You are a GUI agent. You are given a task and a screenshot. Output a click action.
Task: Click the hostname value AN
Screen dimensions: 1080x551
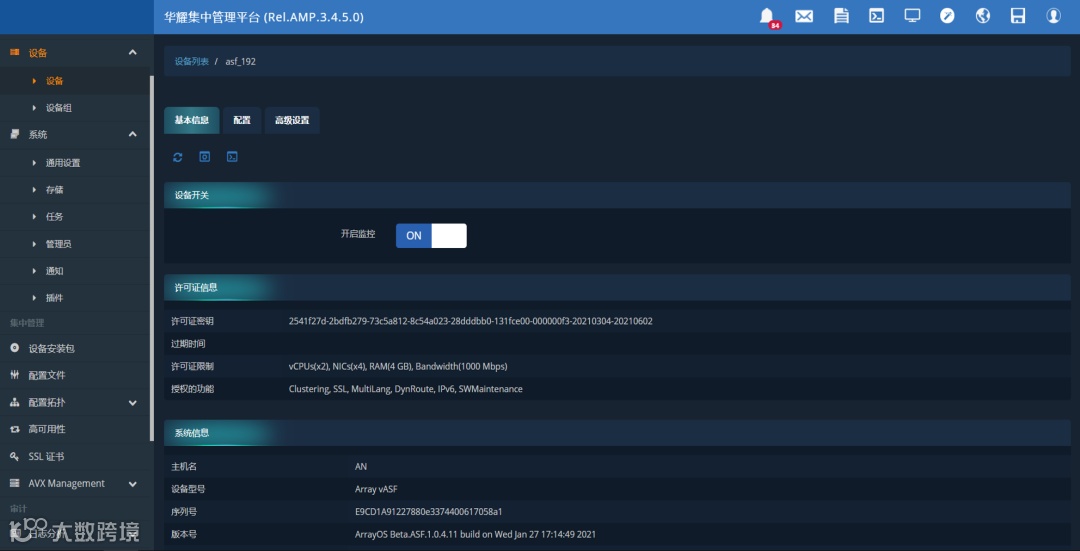coord(361,467)
